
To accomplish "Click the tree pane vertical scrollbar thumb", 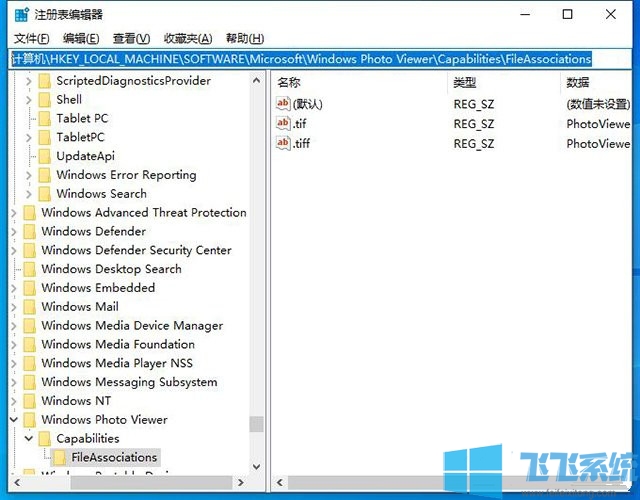I will point(256,424).
